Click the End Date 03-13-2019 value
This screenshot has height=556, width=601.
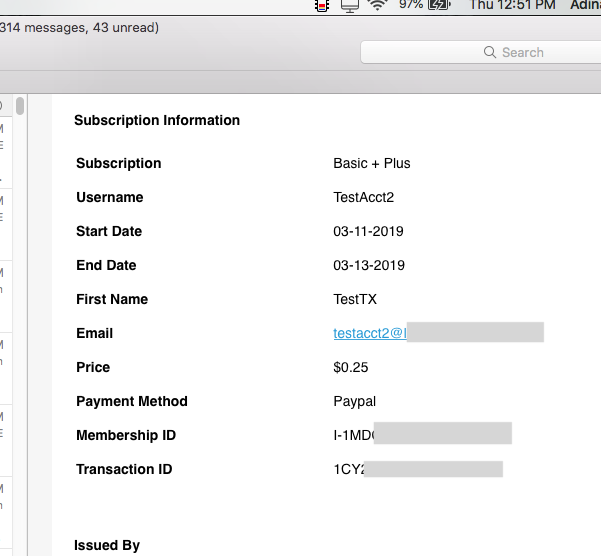[x=368, y=265]
